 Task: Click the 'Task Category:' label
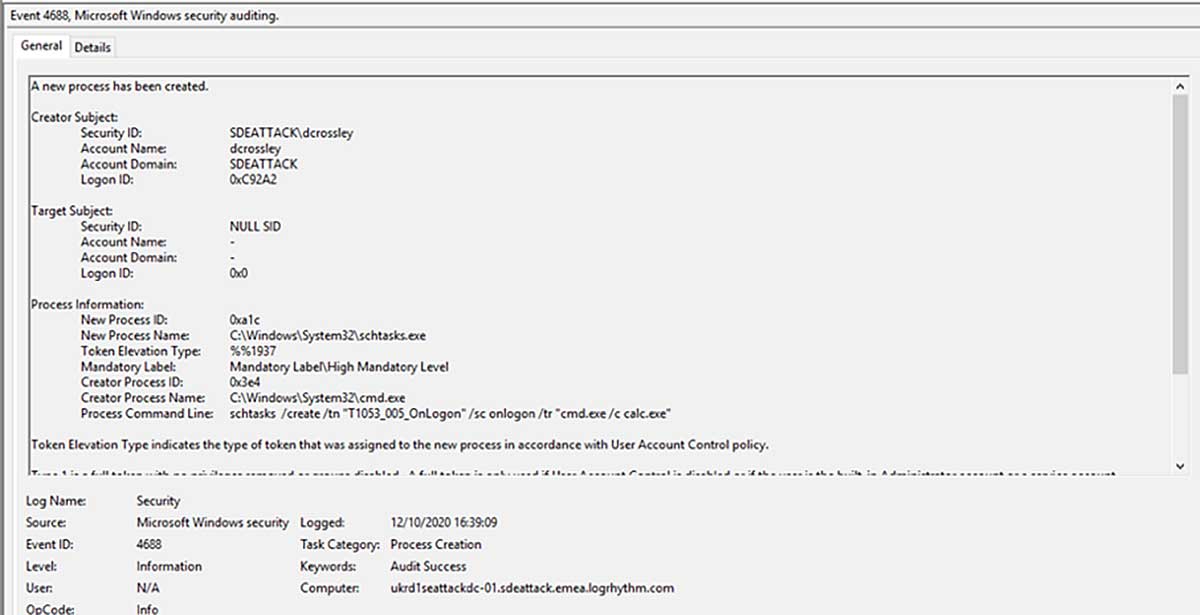(339, 545)
